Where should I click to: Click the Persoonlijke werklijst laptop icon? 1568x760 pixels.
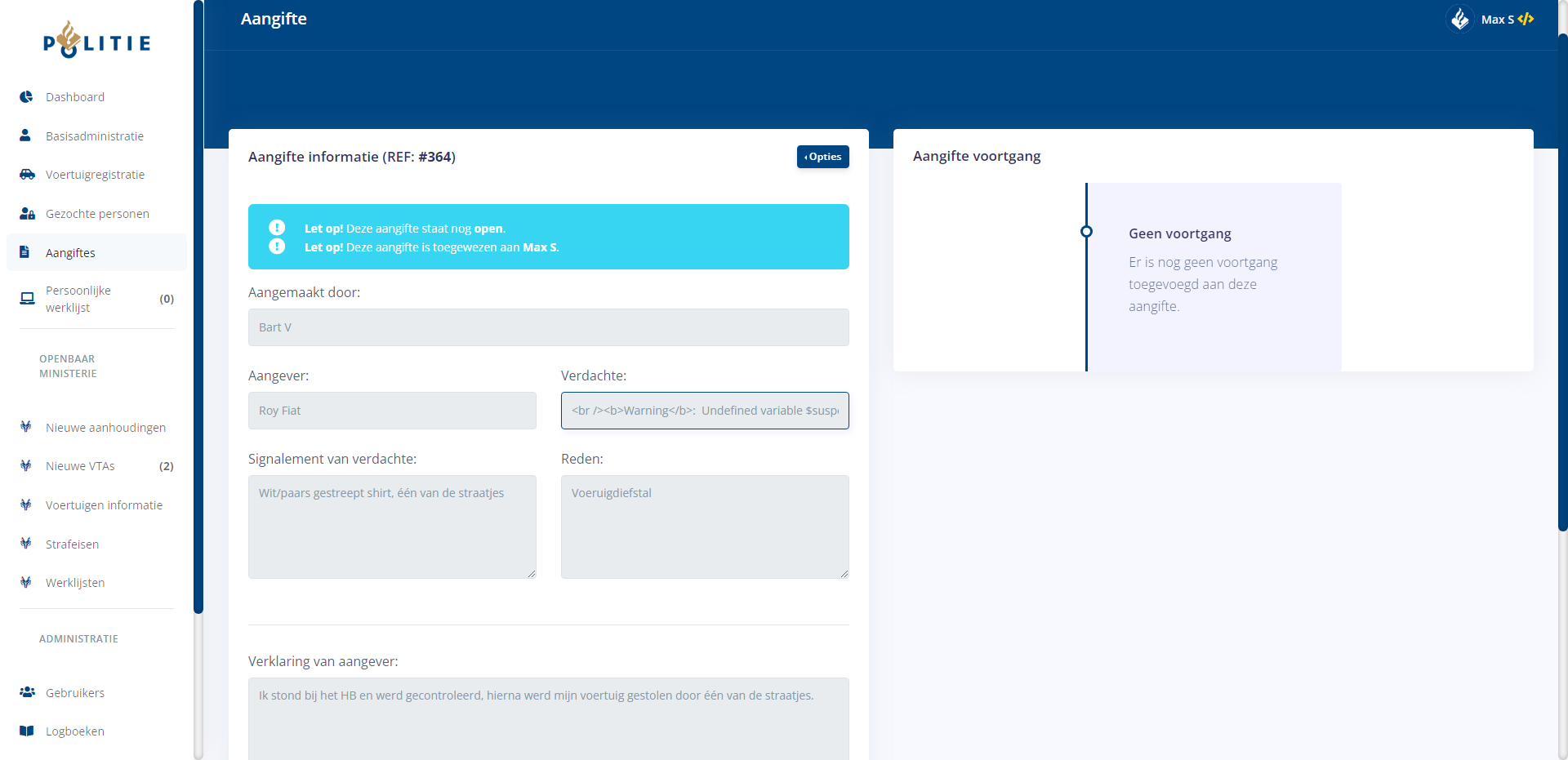27,299
